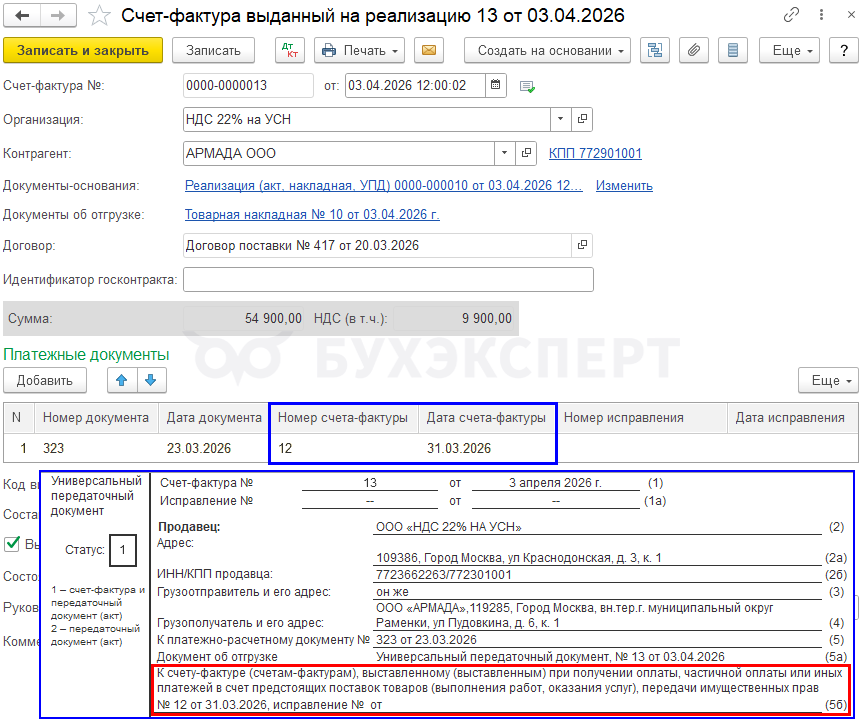862x719 pixels.
Task: Expand the Контрагент dropdown list
Action: click(504, 154)
